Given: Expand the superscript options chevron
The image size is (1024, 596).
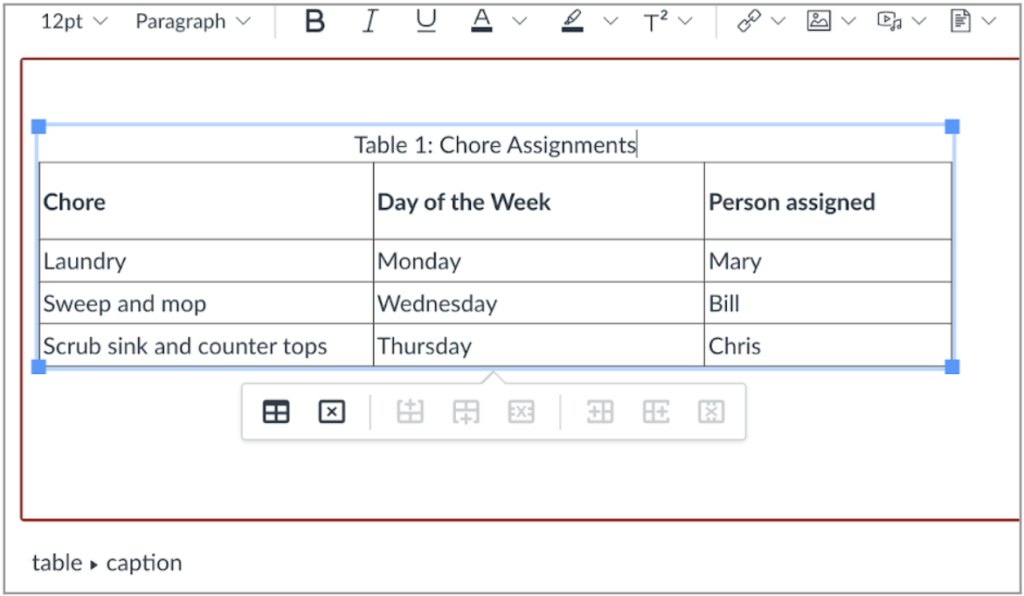Looking at the screenshot, I should [x=685, y=21].
